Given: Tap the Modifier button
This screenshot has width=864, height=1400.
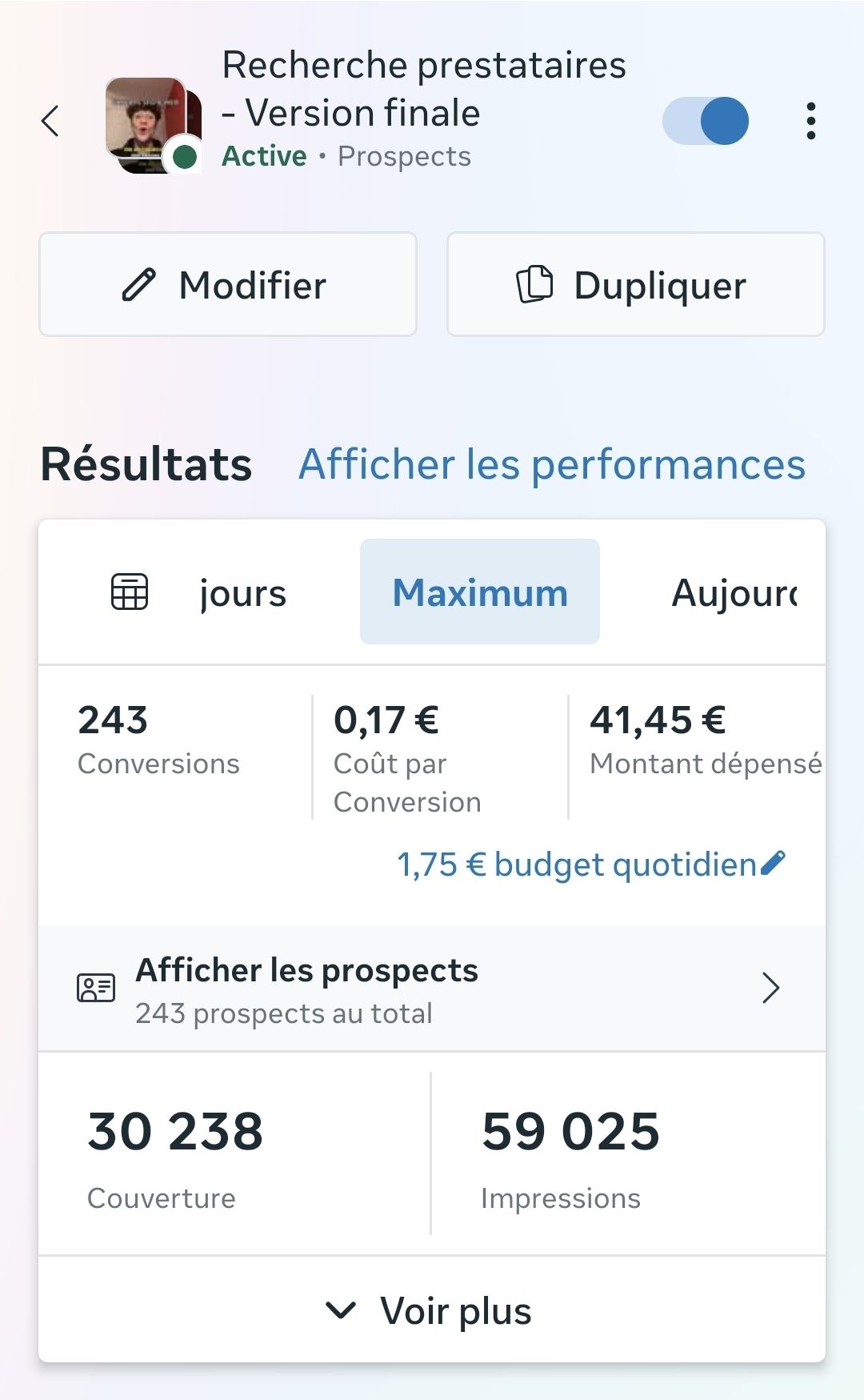Looking at the screenshot, I should [228, 284].
